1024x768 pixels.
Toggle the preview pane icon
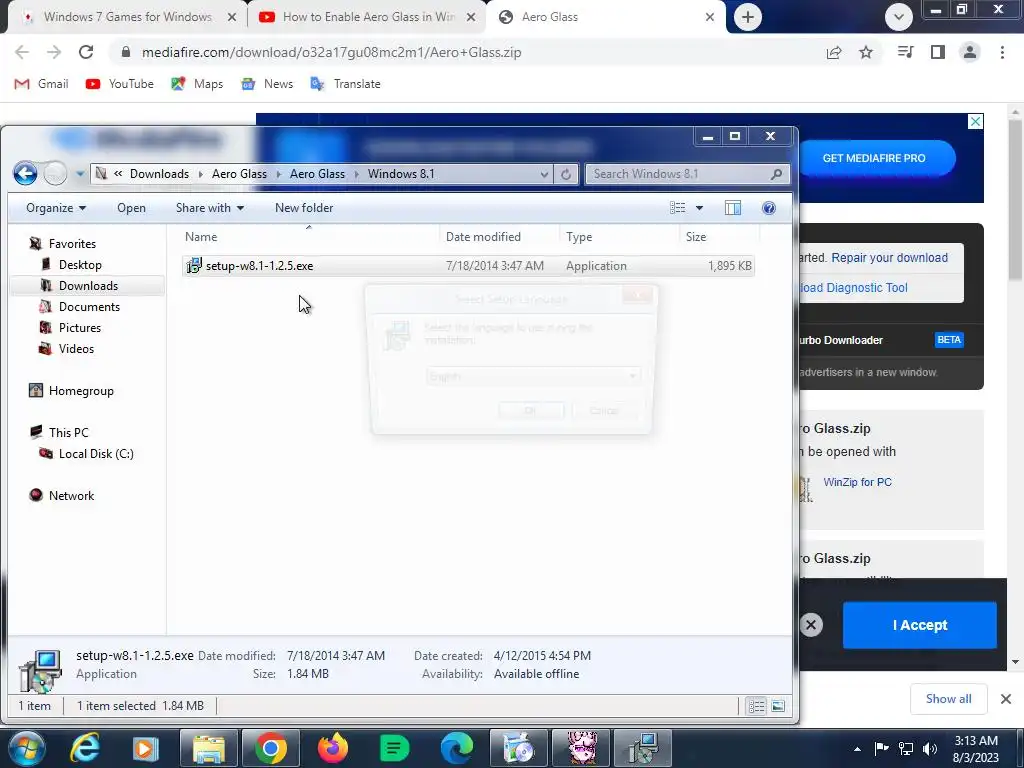pos(733,208)
